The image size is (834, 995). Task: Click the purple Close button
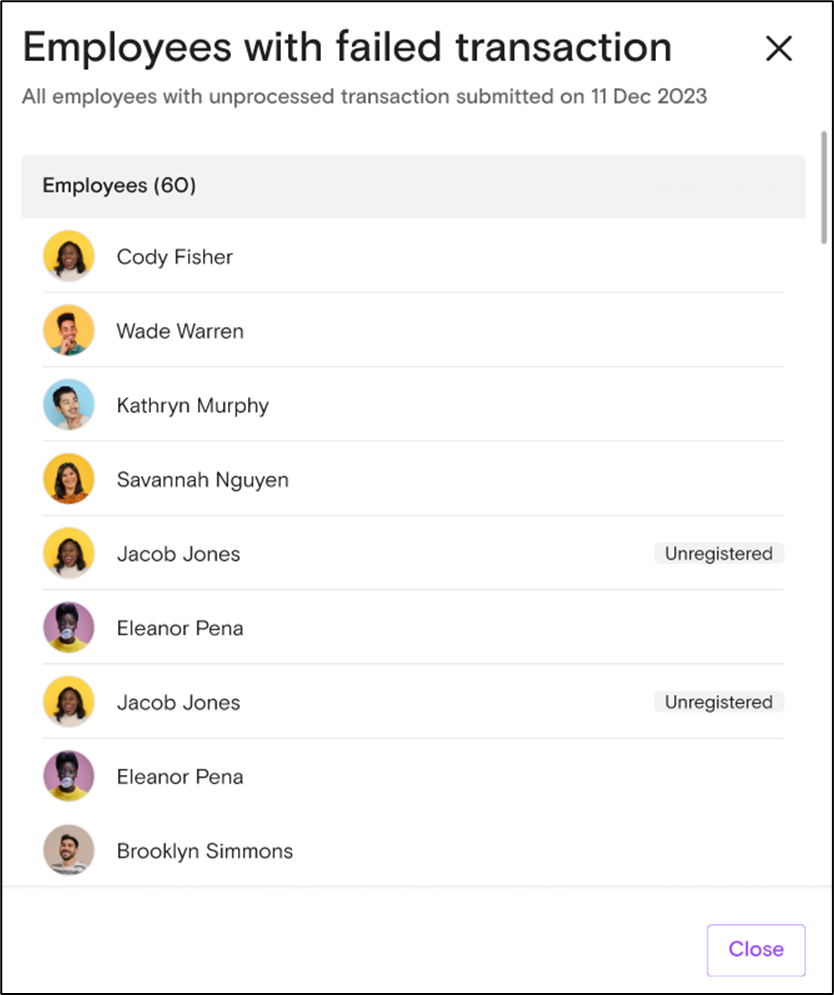pos(756,950)
